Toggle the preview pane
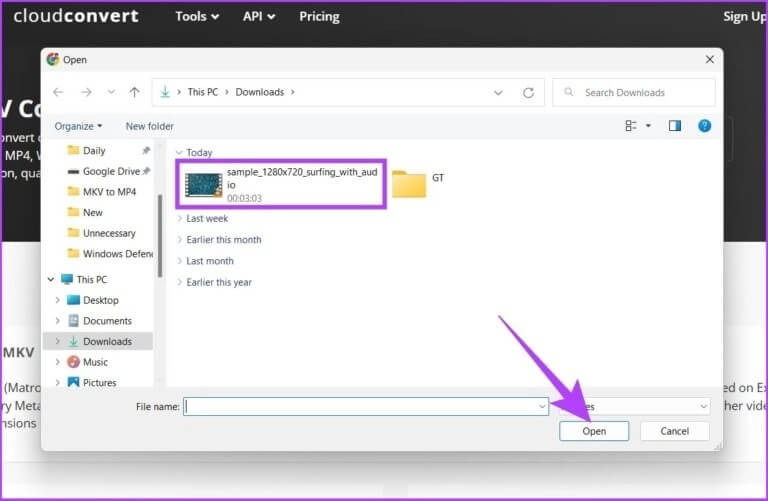This screenshot has width=768, height=501. point(674,126)
